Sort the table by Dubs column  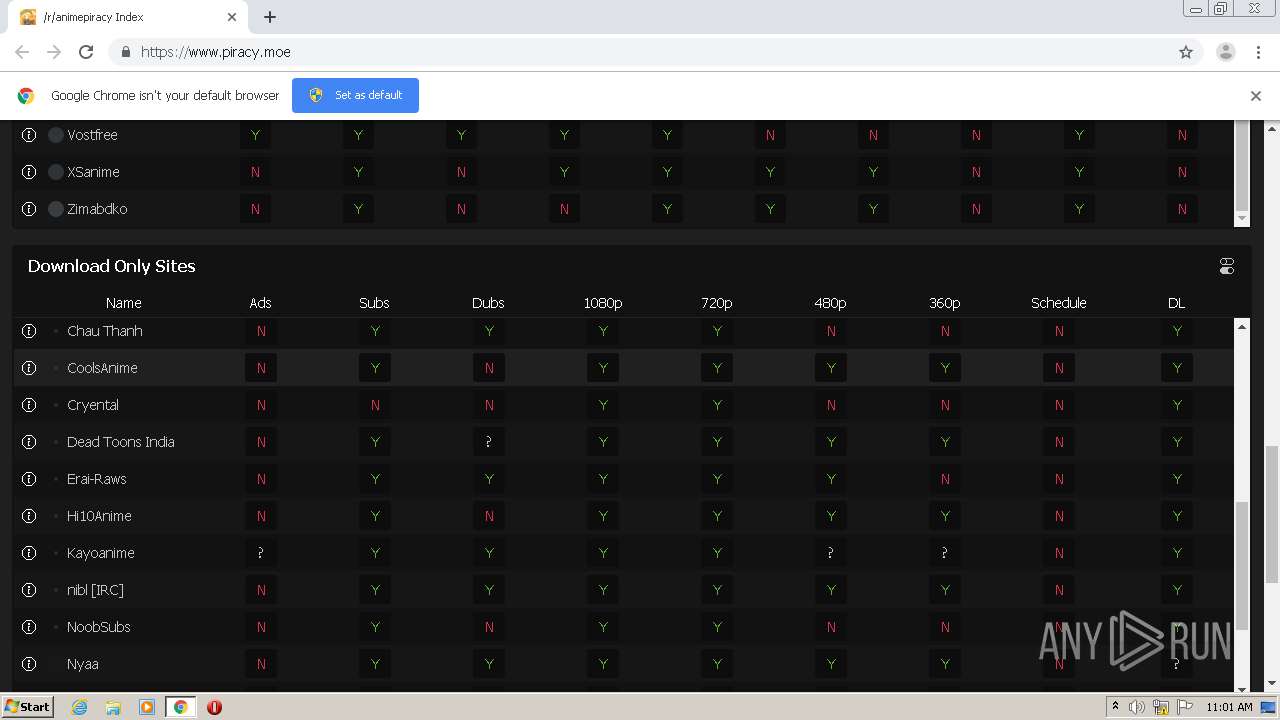[x=488, y=303]
